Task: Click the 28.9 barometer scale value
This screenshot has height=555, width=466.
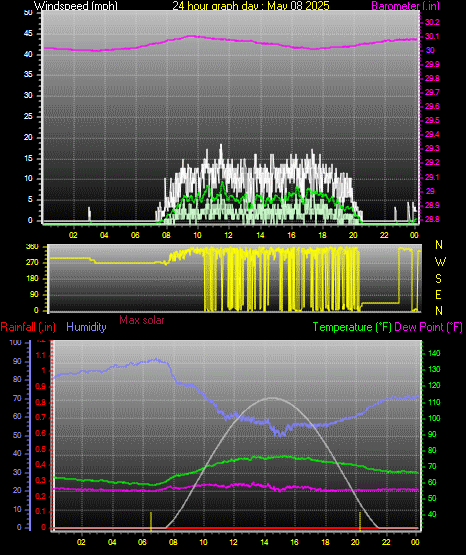Action: tap(432, 205)
